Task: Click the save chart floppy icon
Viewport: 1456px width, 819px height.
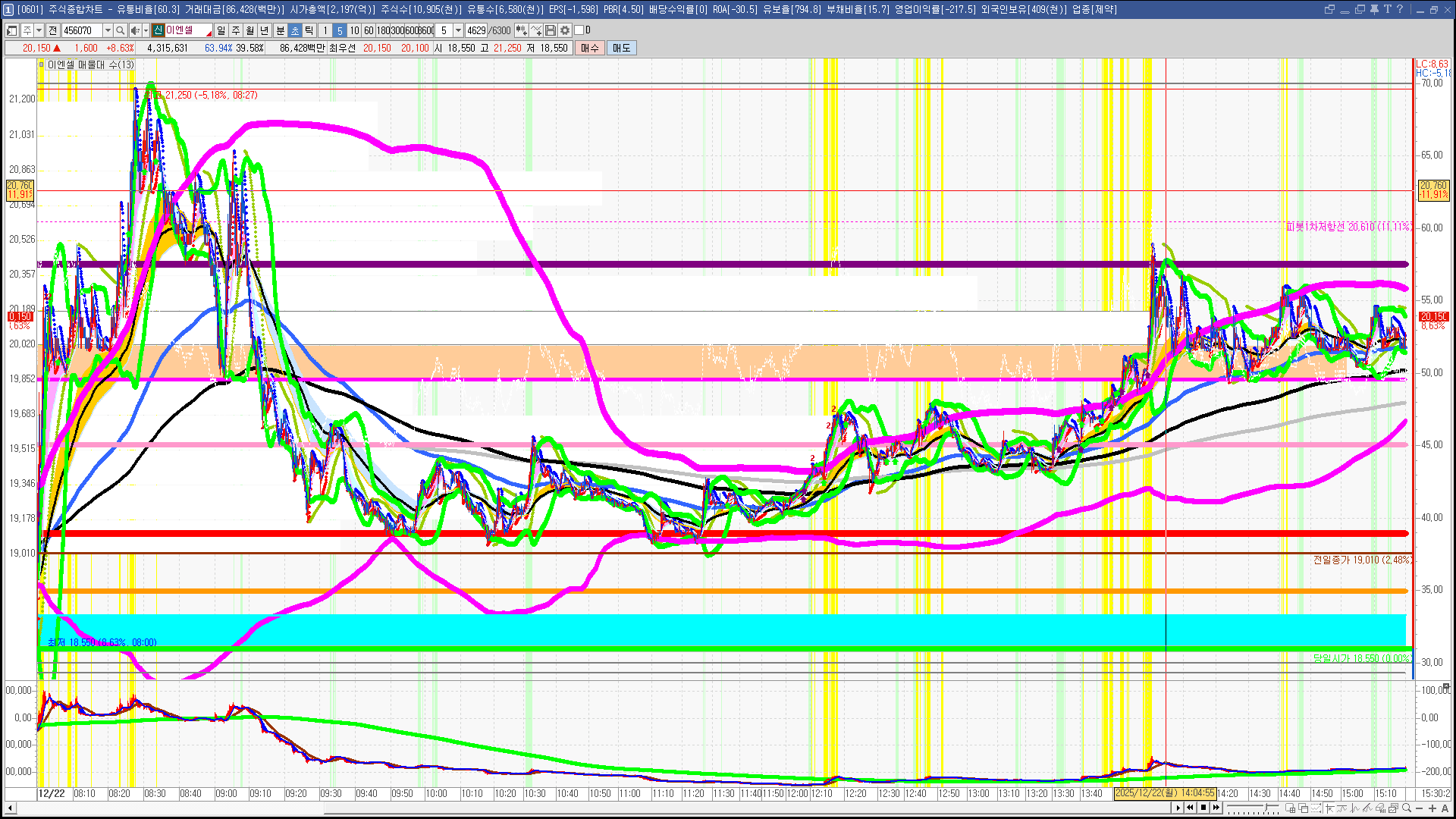Action: point(551,30)
